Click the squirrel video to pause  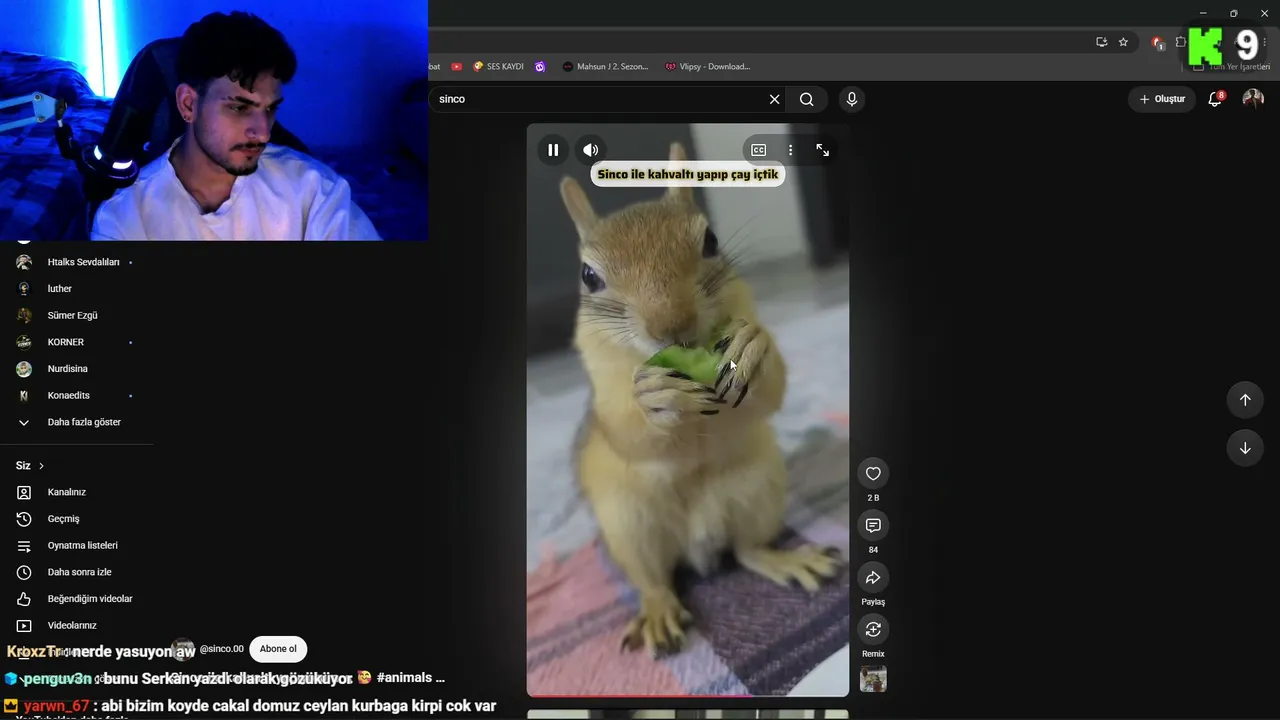(688, 410)
